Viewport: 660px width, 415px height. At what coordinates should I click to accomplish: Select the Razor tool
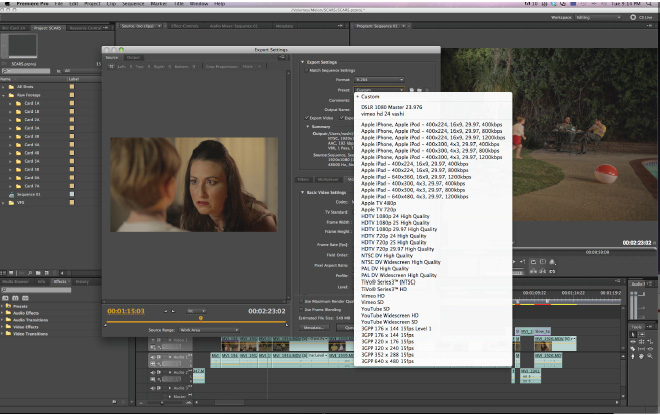(x=633, y=349)
